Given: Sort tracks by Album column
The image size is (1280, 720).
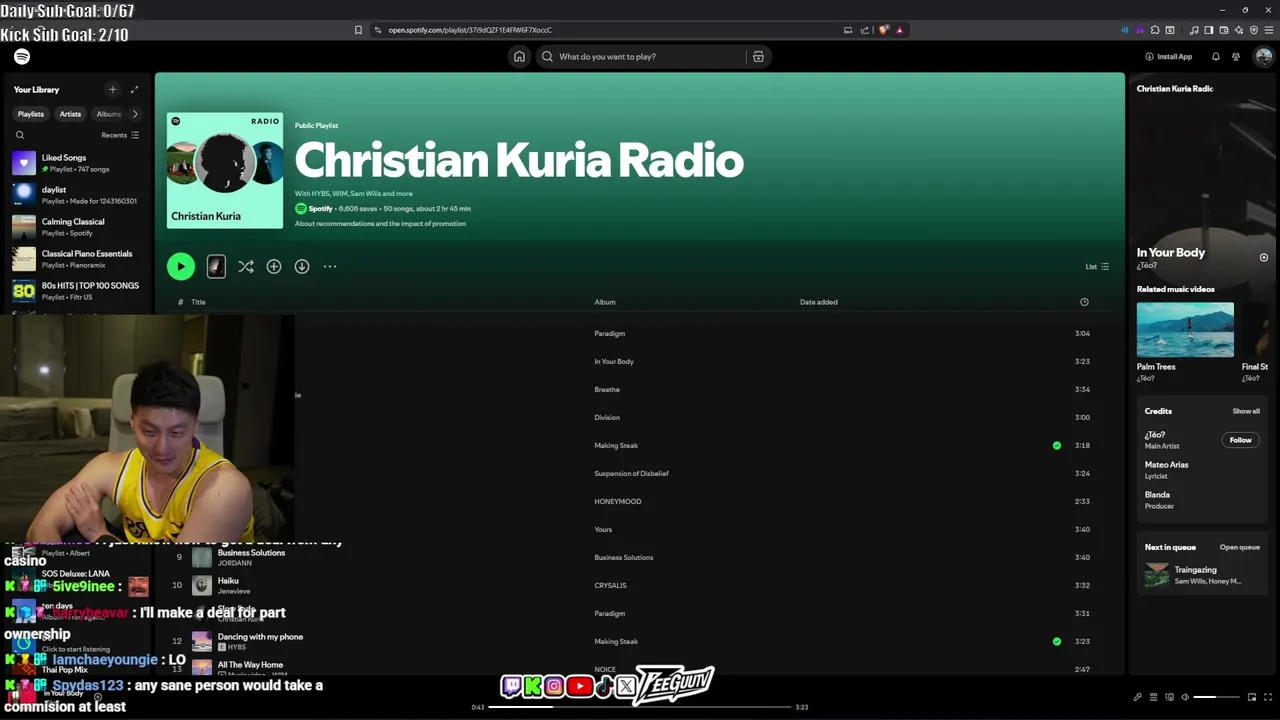Looking at the screenshot, I should (x=605, y=302).
